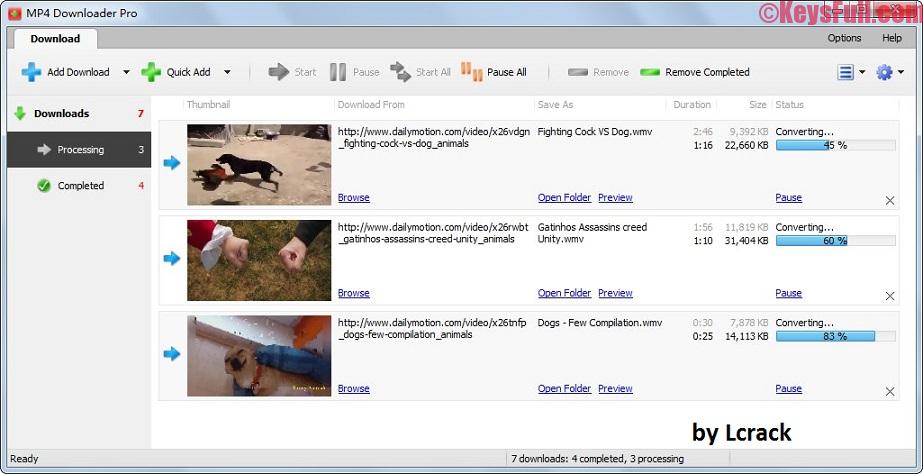Select the Completed sidebar item
Screen dimensions: 923x474
click(79, 185)
